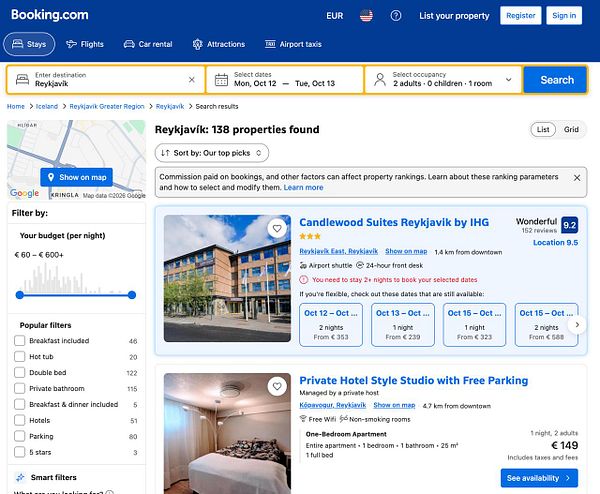
Task: Switch results to List view
Action: pos(543,129)
